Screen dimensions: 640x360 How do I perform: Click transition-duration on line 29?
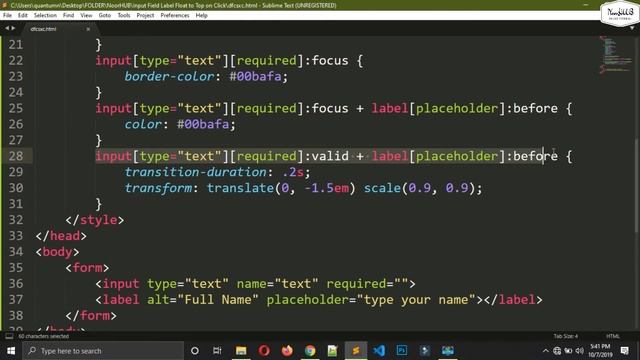coord(196,172)
